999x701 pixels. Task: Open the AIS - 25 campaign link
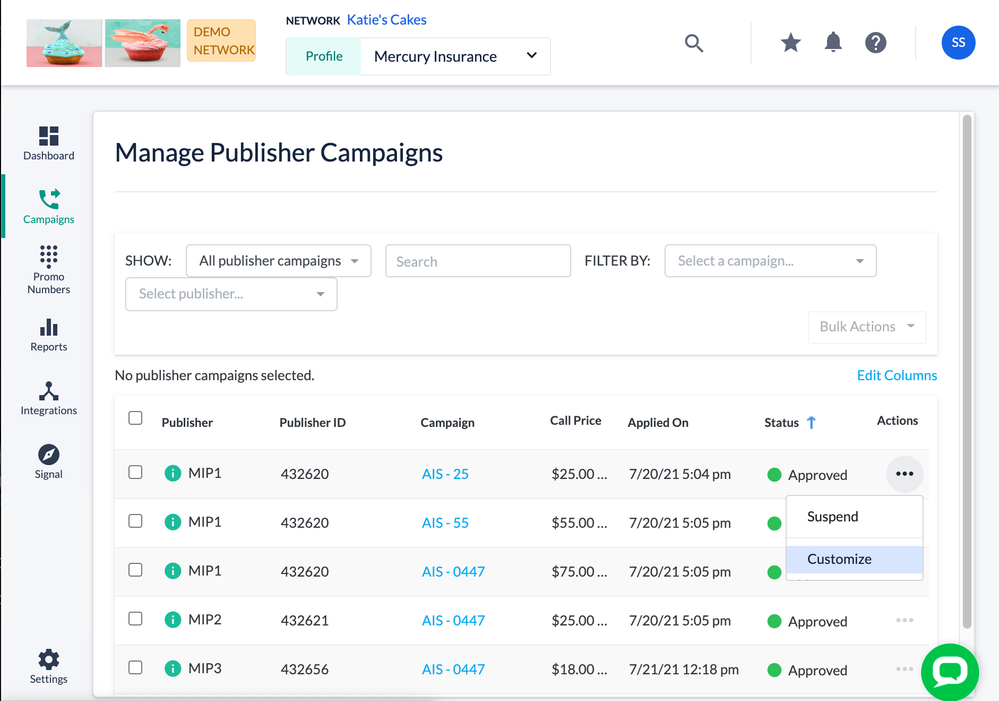click(x=445, y=474)
